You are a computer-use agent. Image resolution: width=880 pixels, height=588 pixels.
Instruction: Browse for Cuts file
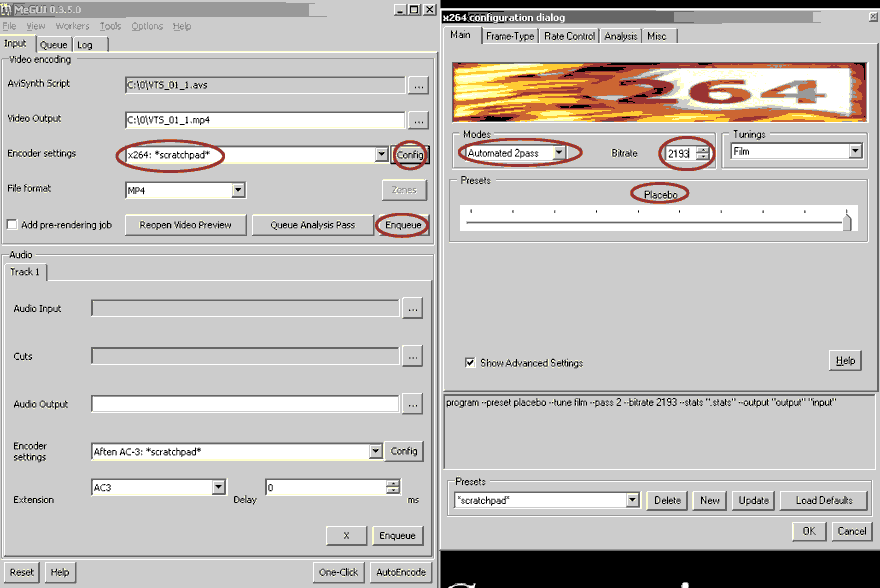[x=412, y=356]
